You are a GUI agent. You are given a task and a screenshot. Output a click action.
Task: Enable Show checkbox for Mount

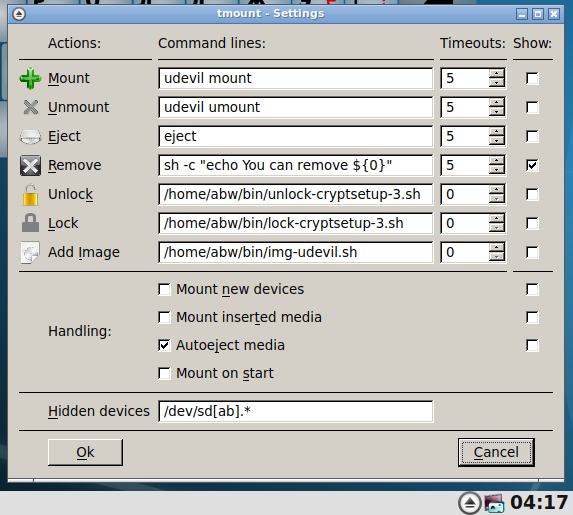click(532, 78)
